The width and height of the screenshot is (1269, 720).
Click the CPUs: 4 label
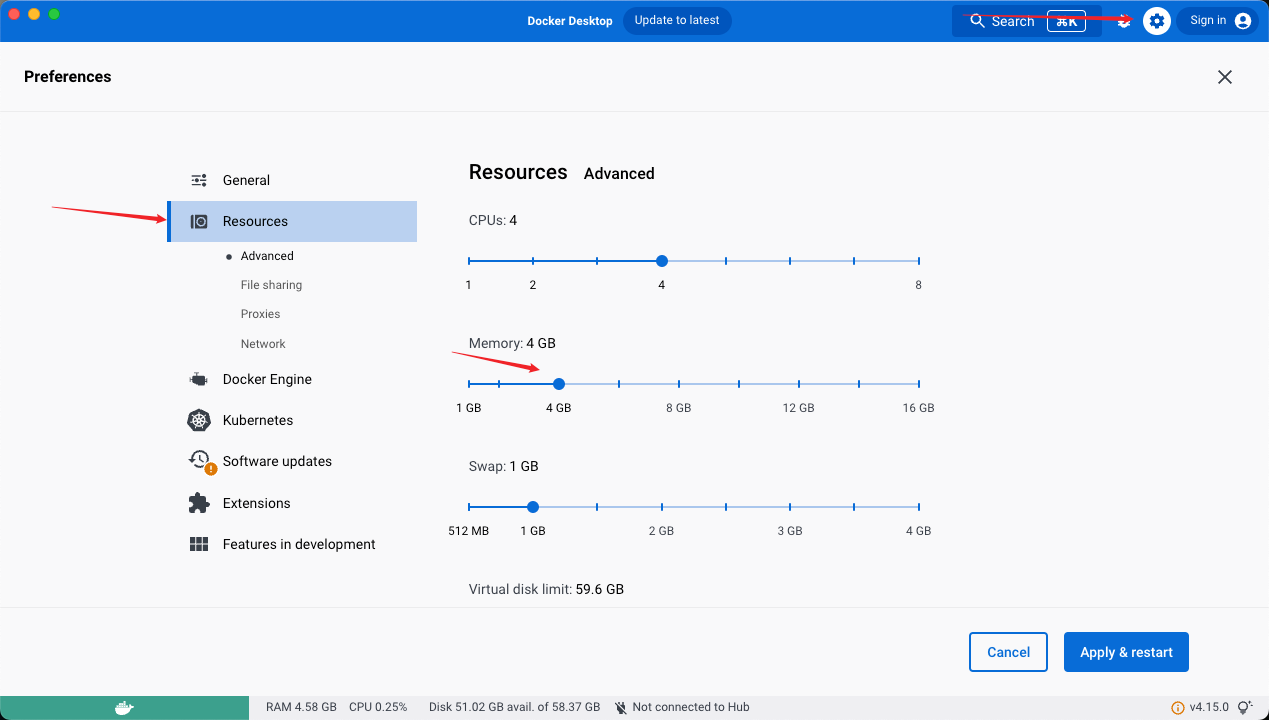pyautogui.click(x=493, y=220)
